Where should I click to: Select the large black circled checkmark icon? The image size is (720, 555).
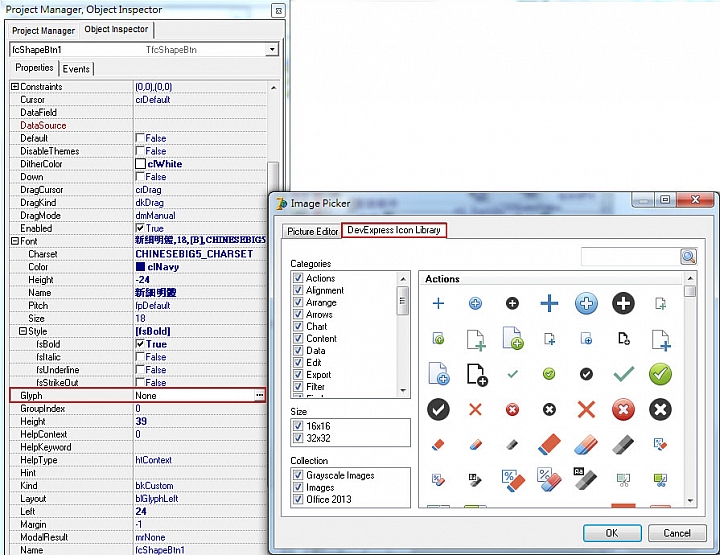pyautogui.click(x=438, y=409)
